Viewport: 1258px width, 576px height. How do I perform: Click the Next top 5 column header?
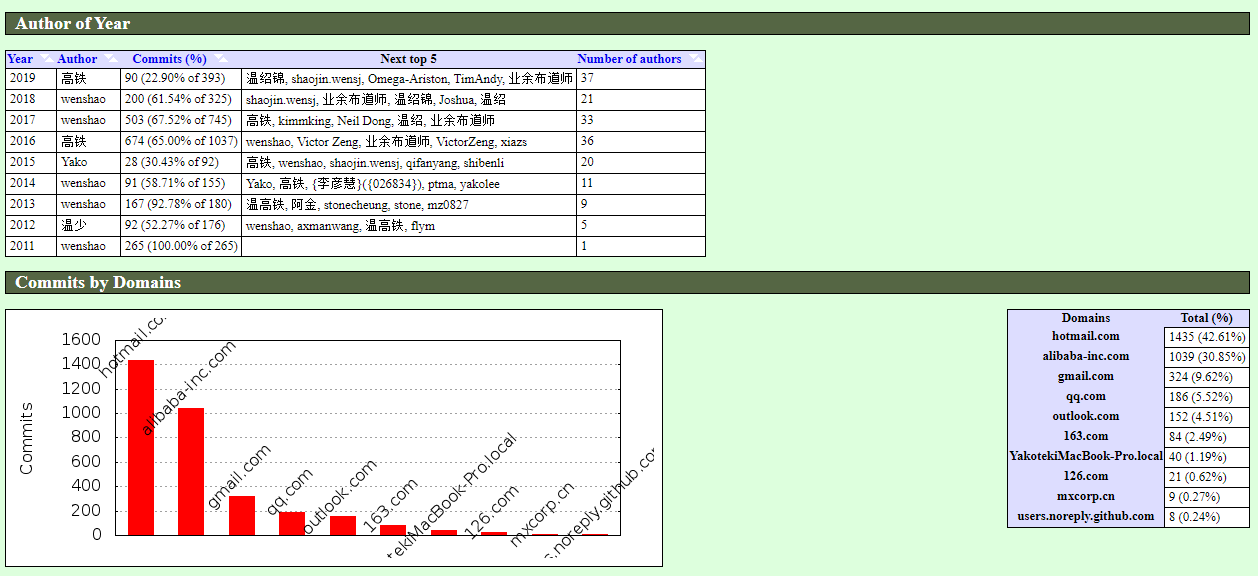(x=408, y=59)
